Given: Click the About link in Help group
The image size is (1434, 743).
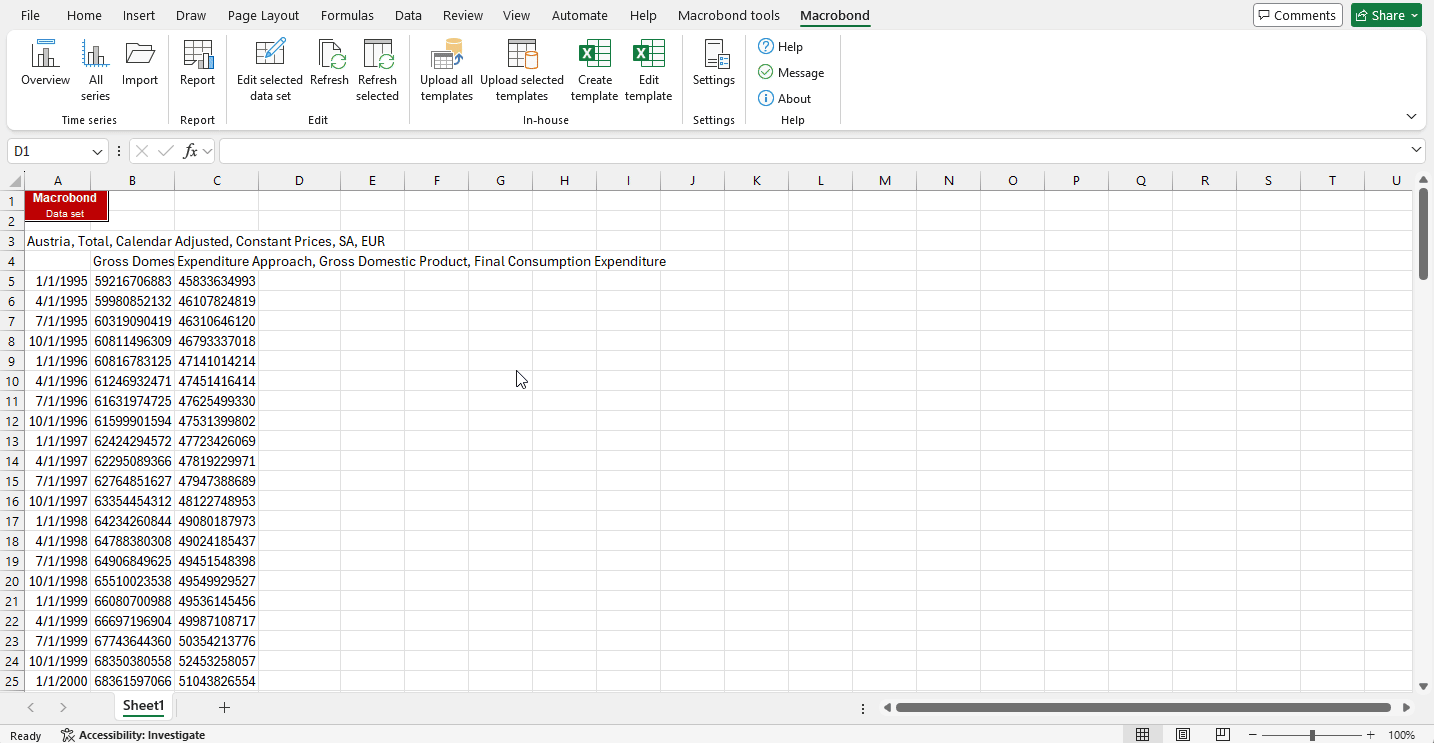Looking at the screenshot, I should [x=784, y=98].
